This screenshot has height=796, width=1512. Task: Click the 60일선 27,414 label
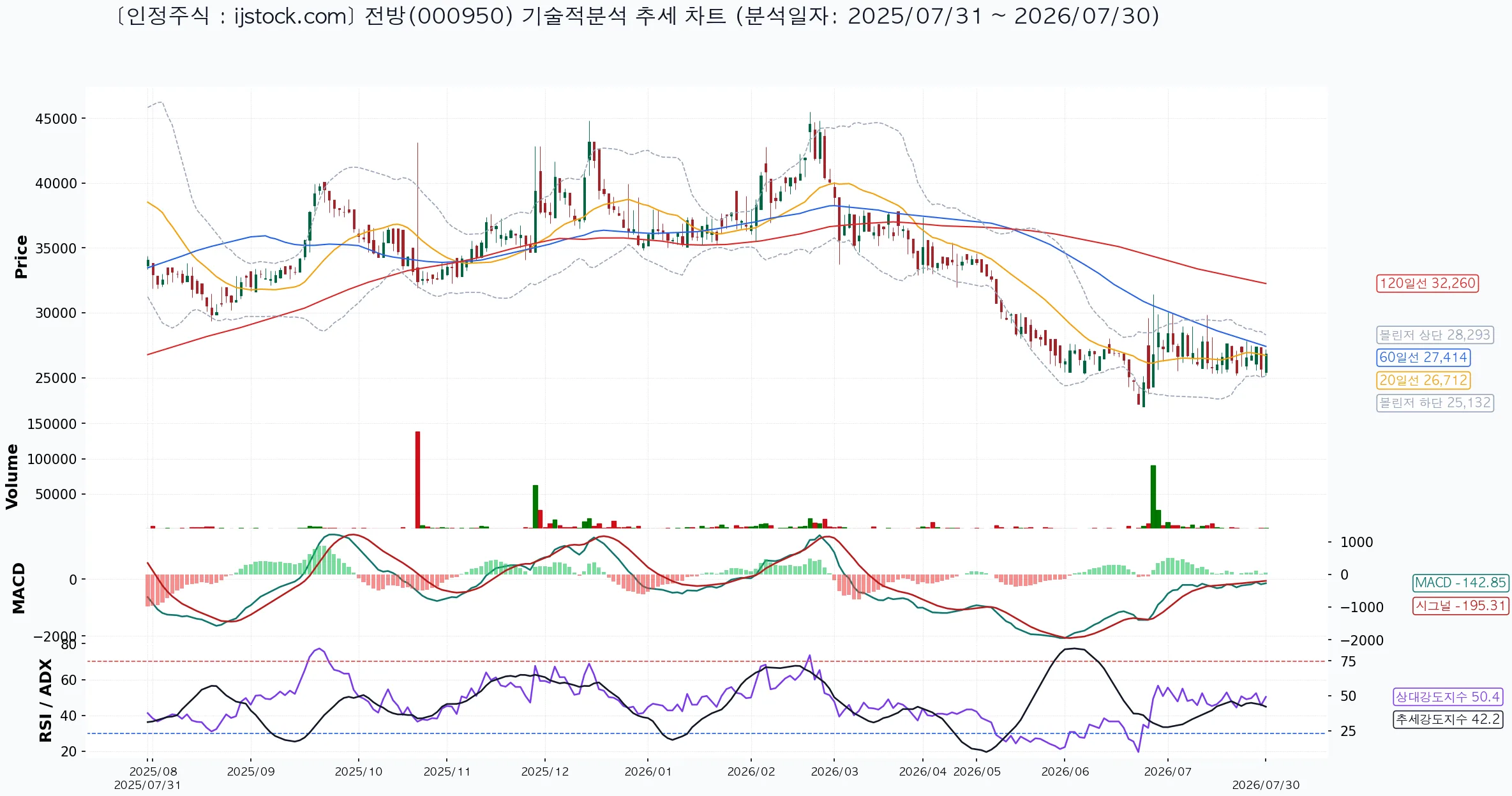(x=1423, y=357)
